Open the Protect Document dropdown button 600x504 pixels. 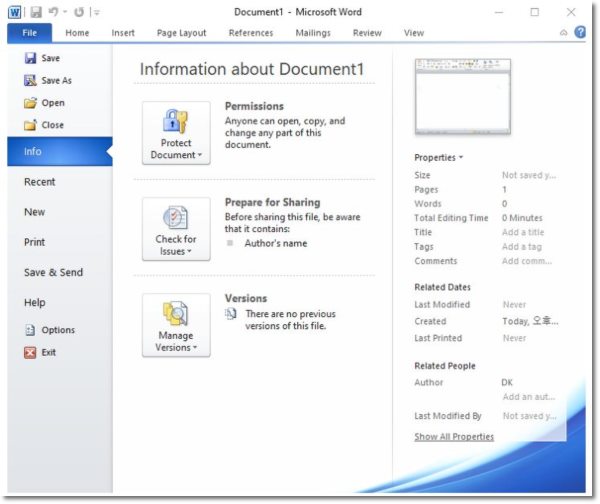(x=176, y=133)
